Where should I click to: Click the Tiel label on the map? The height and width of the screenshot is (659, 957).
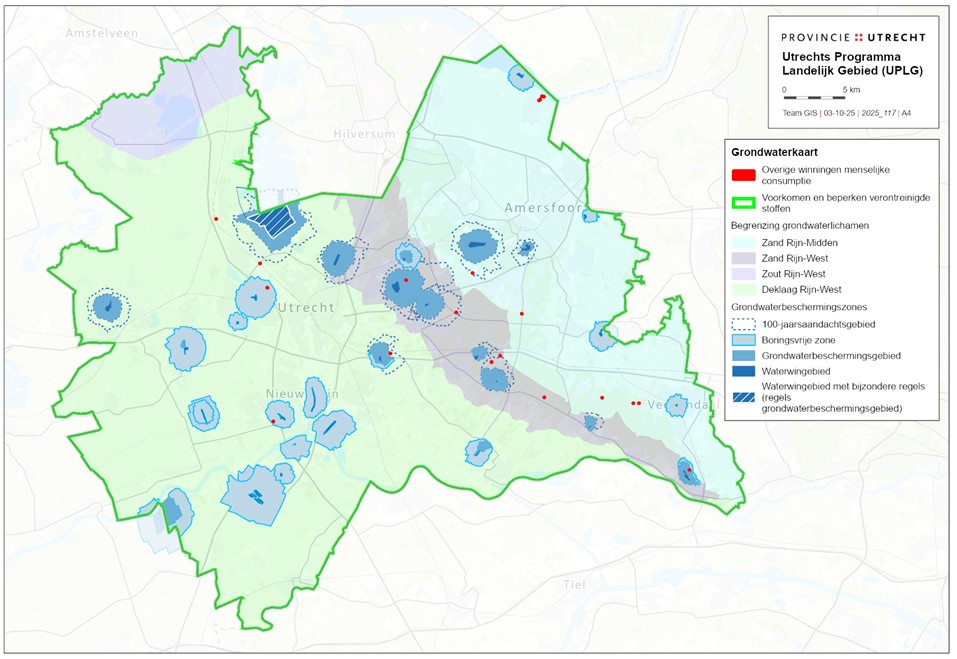point(574,584)
